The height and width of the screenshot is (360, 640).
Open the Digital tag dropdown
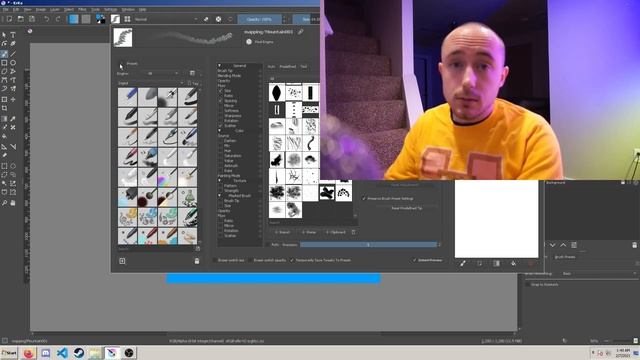pyautogui.click(x=151, y=83)
